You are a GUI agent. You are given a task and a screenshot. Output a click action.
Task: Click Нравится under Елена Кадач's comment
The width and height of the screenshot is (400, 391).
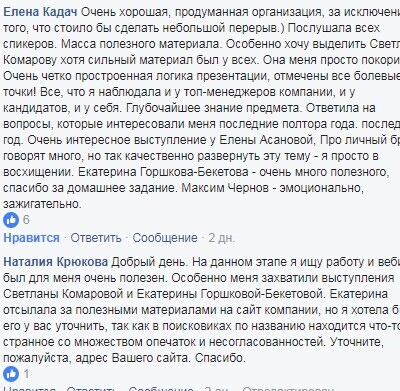tap(31, 238)
